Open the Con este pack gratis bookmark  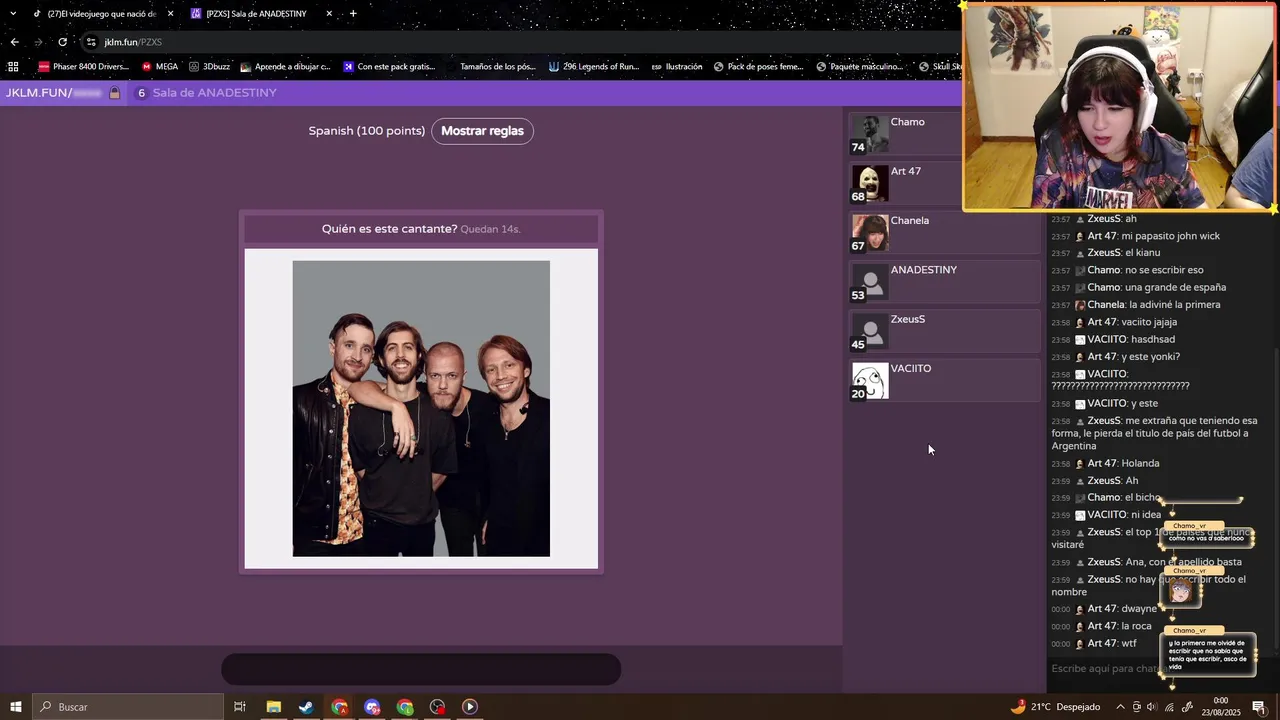point(389,67)
